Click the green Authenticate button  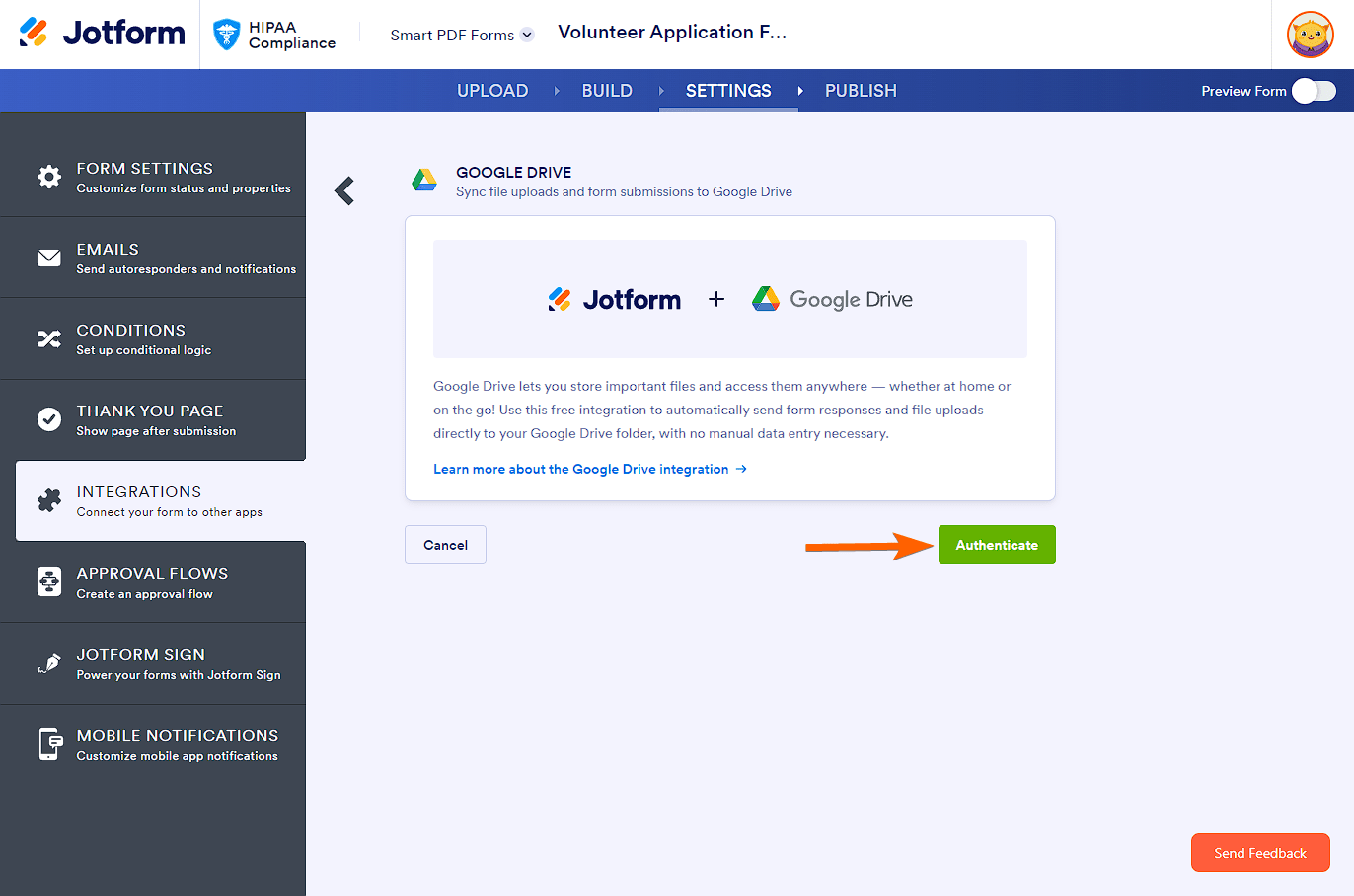click(997, 545)
